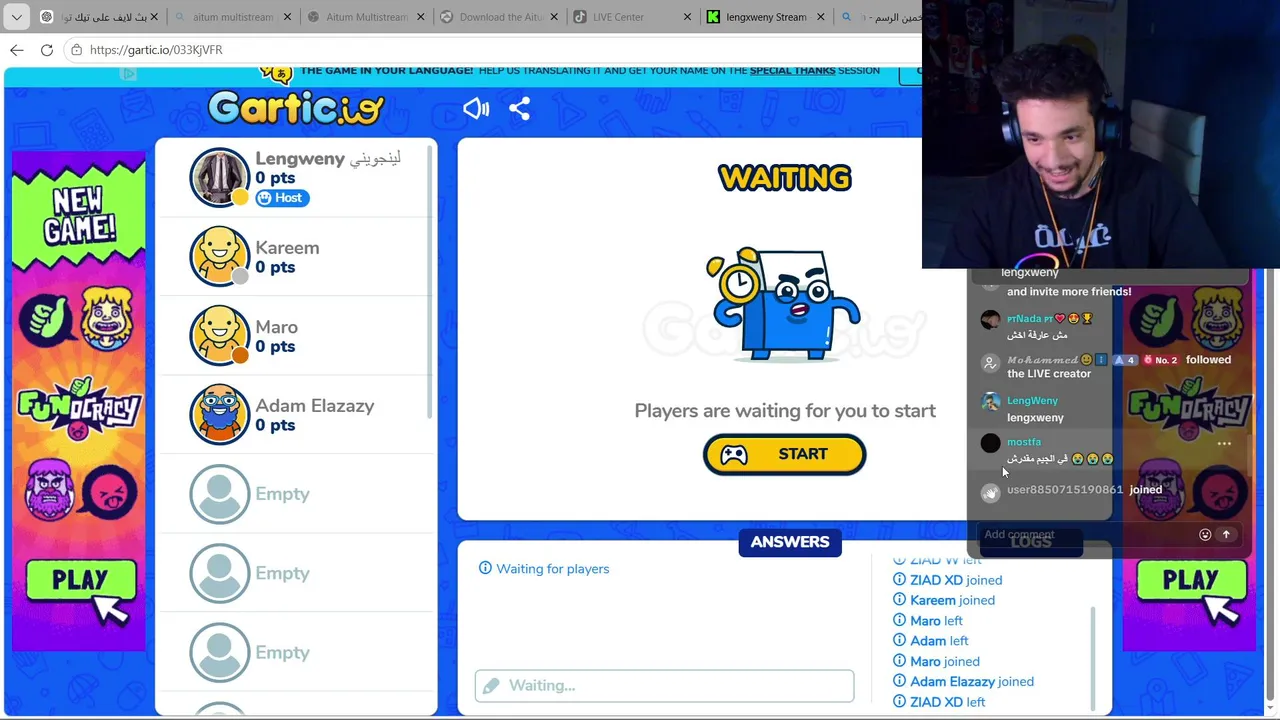Select the first Empty player slot

pos(295,494)
